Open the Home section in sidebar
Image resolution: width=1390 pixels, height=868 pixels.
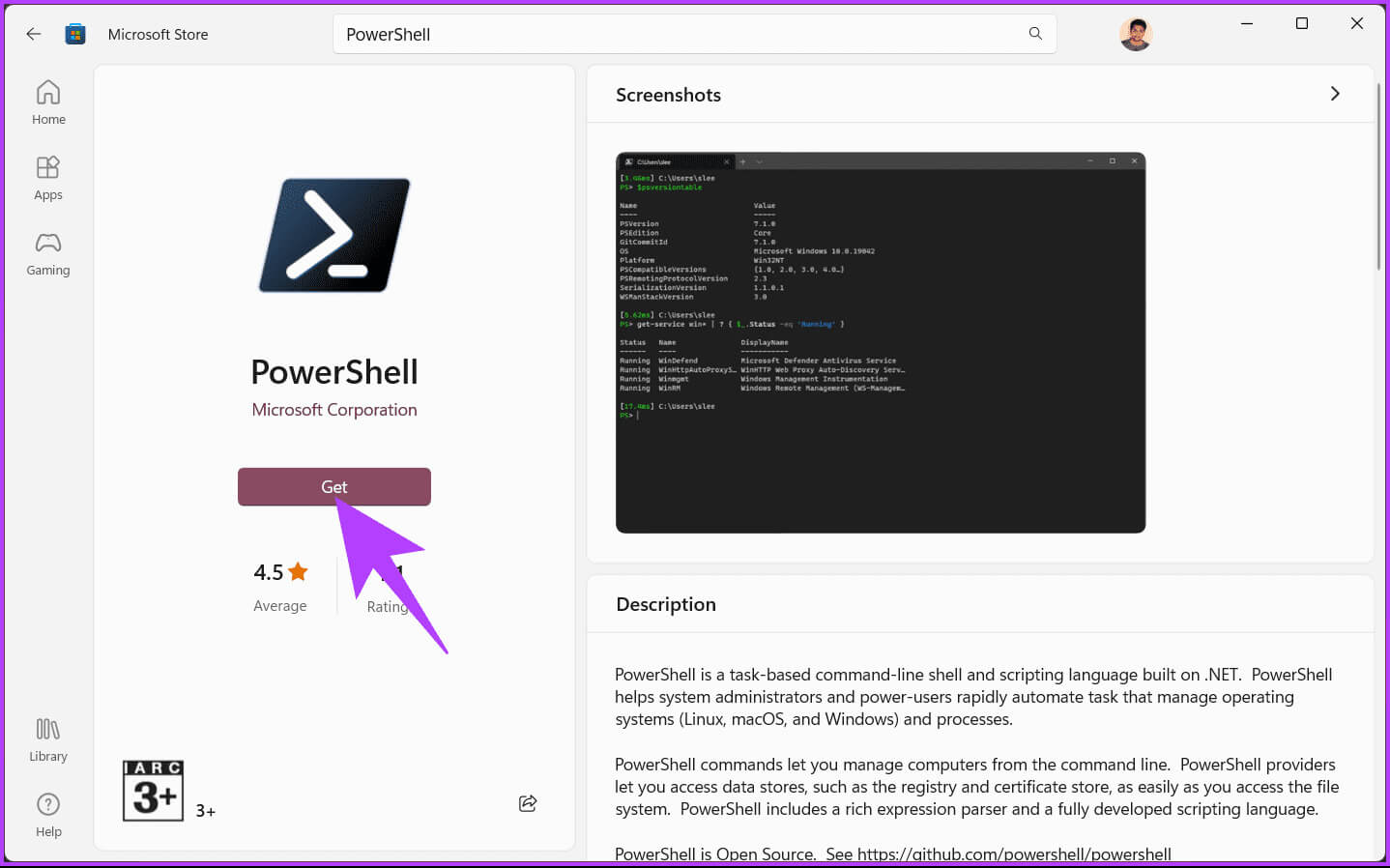click(x=48, y=102)
